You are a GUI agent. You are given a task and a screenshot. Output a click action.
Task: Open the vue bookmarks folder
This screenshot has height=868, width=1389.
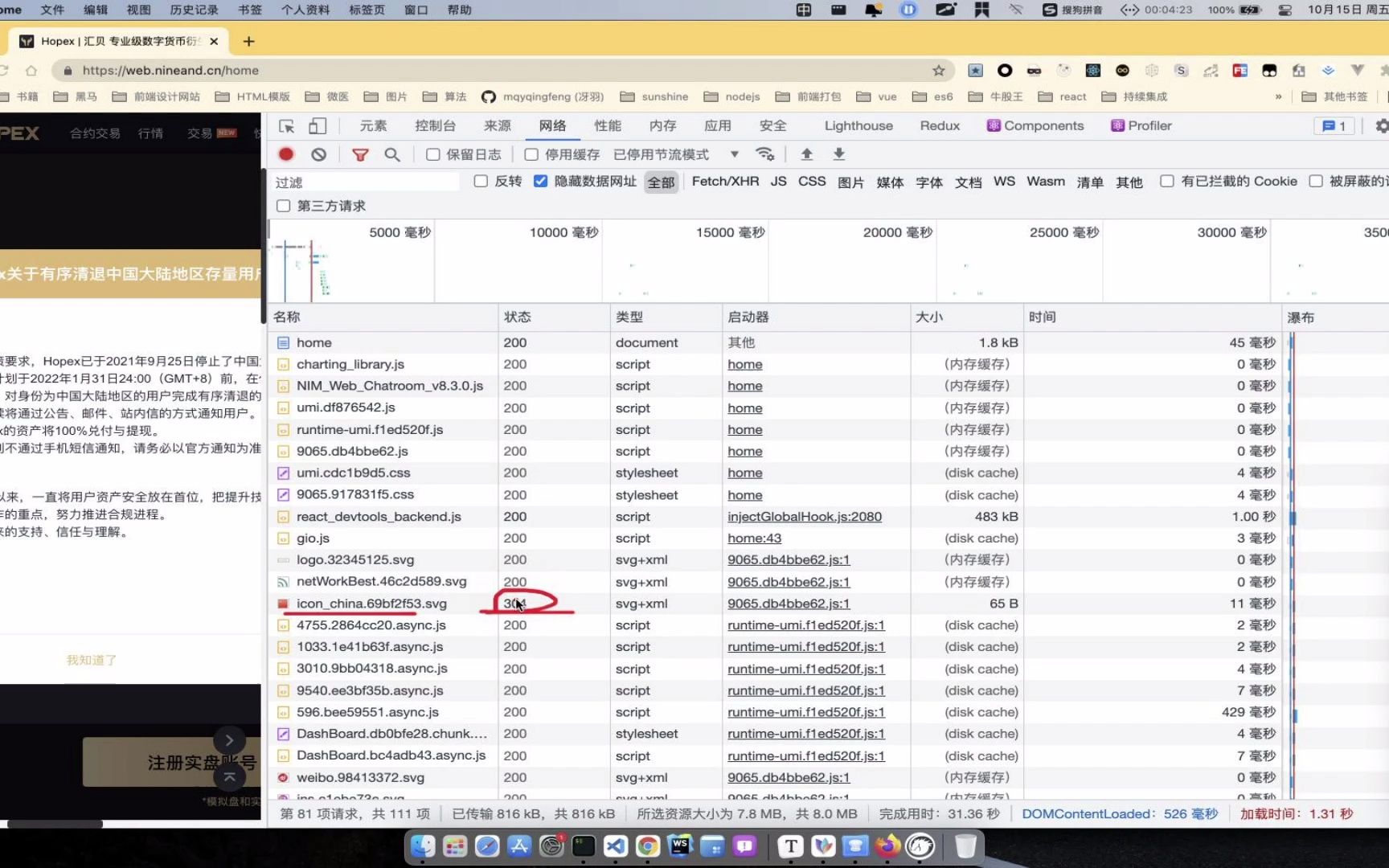[x=876, y=96]
